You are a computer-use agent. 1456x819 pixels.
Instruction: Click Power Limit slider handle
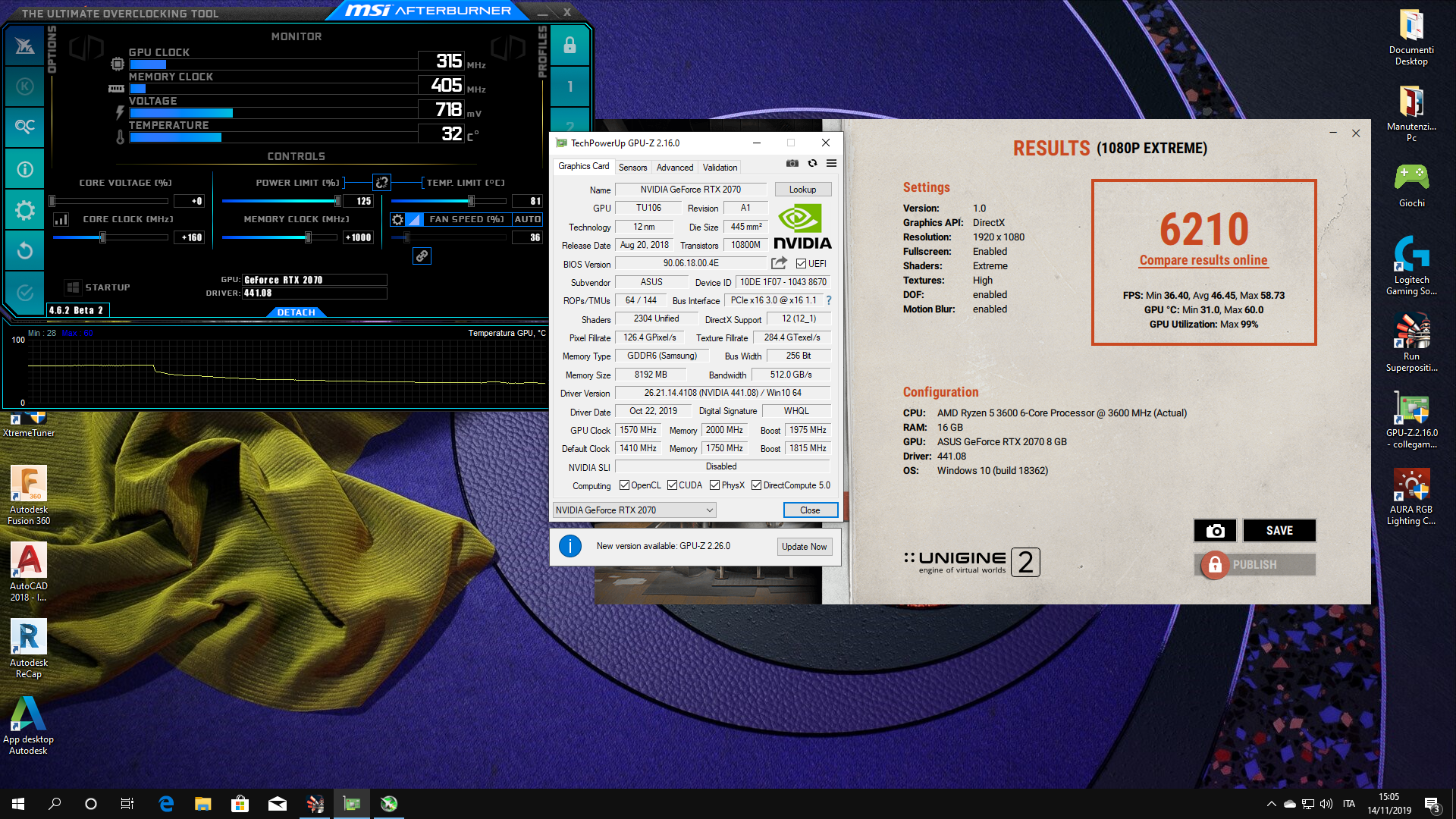(x=337, y=201)
